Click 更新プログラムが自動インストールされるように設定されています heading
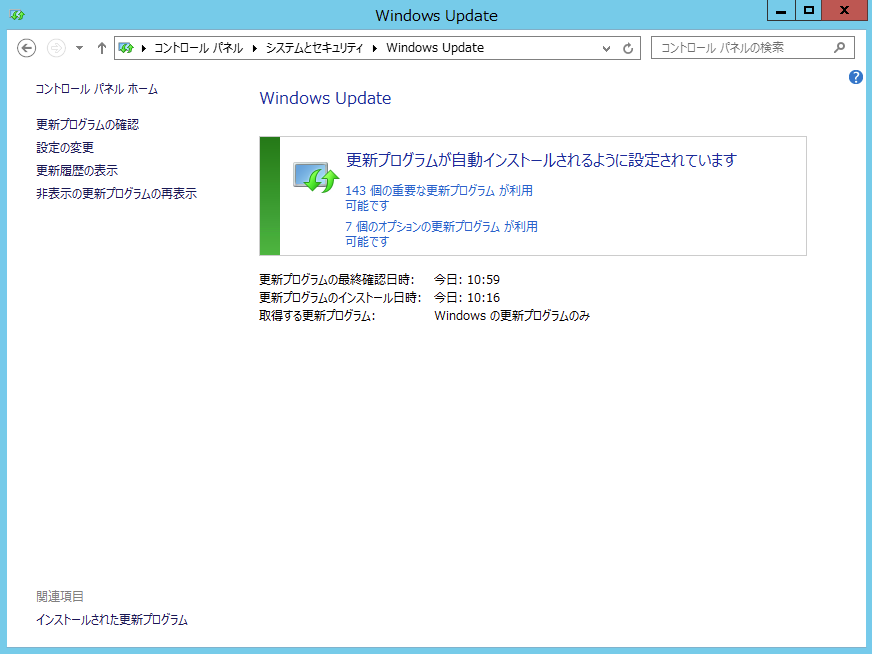872x654 pixels. 541,160
